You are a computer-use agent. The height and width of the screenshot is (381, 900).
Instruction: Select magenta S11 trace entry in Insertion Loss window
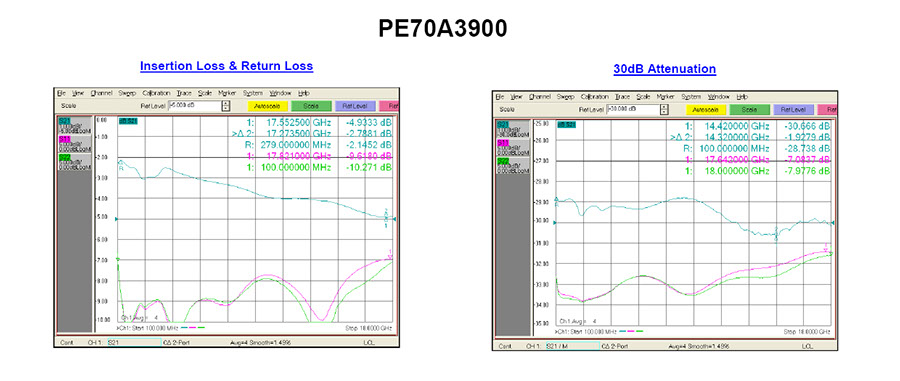[75, 144]
